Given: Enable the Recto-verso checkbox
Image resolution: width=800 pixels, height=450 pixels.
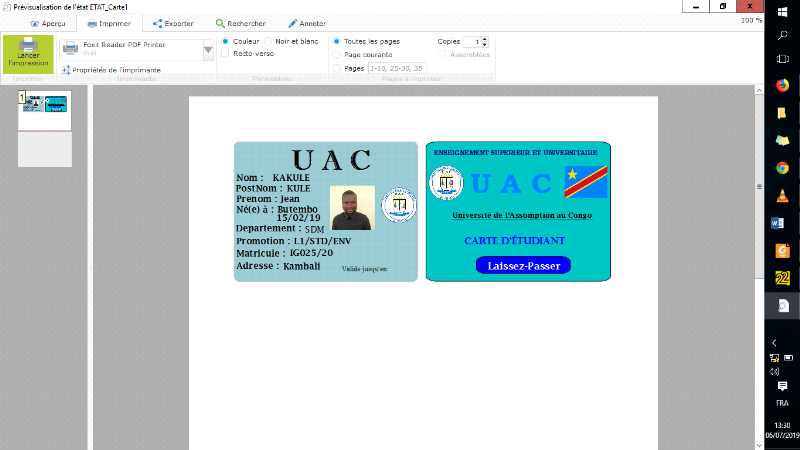Looking at the screenshot, I should tap(225, 53).
